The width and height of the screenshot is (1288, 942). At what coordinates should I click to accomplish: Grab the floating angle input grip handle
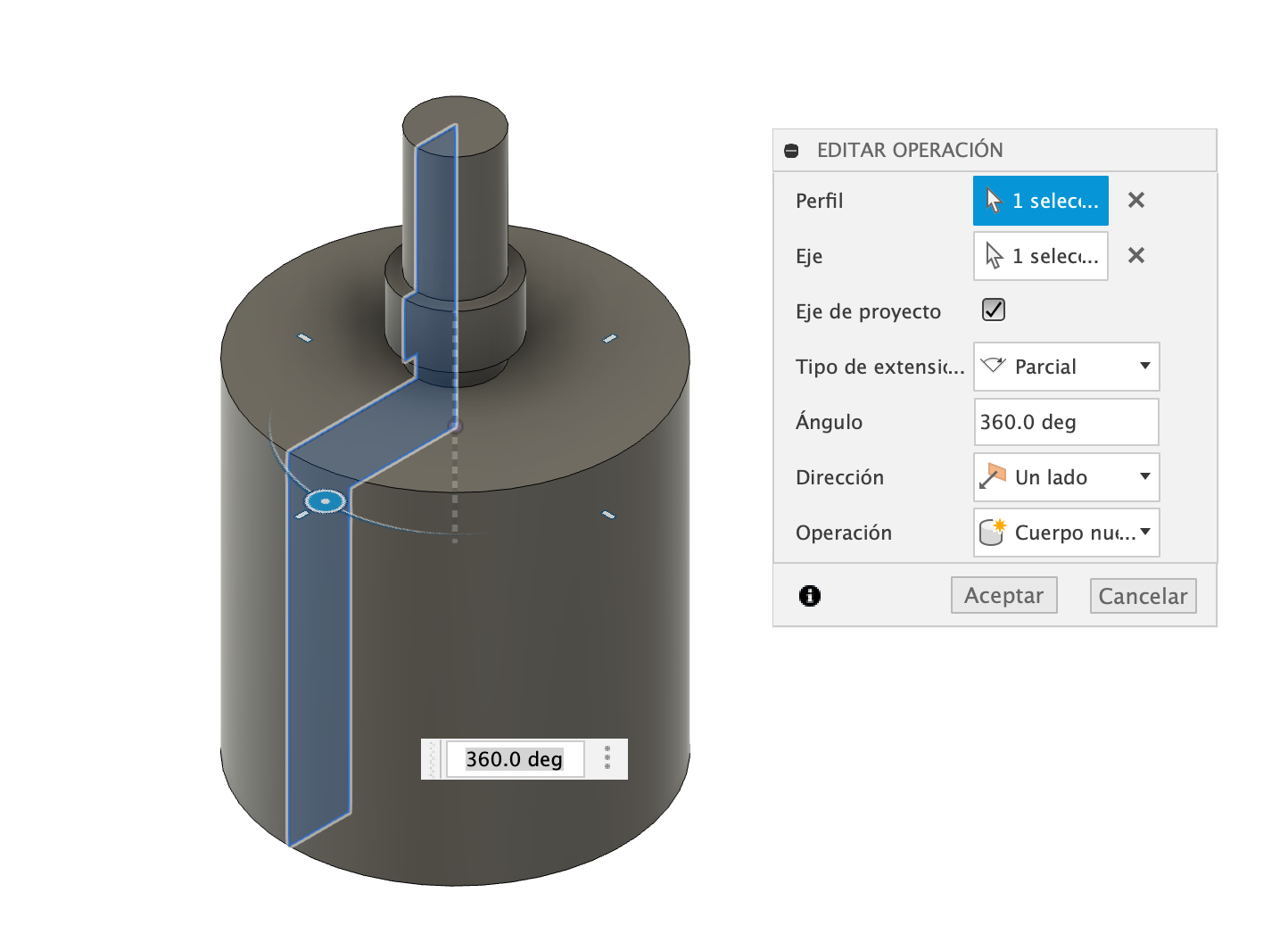pyautogui.click(x=433, y=759)
